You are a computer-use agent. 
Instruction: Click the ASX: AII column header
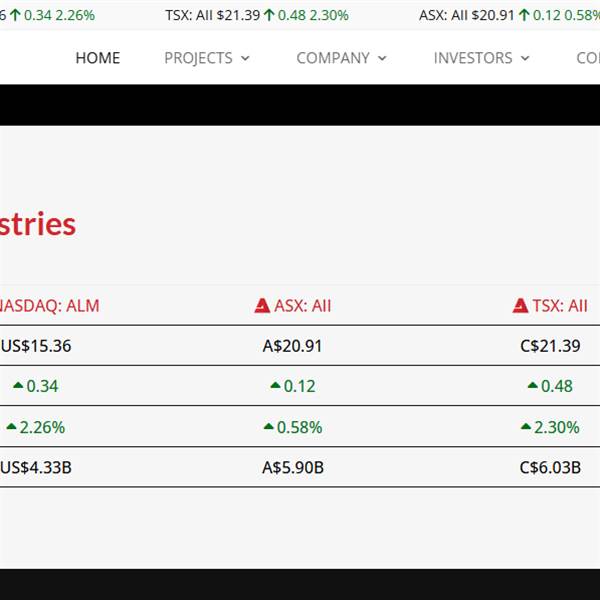[x=302, y=306]
